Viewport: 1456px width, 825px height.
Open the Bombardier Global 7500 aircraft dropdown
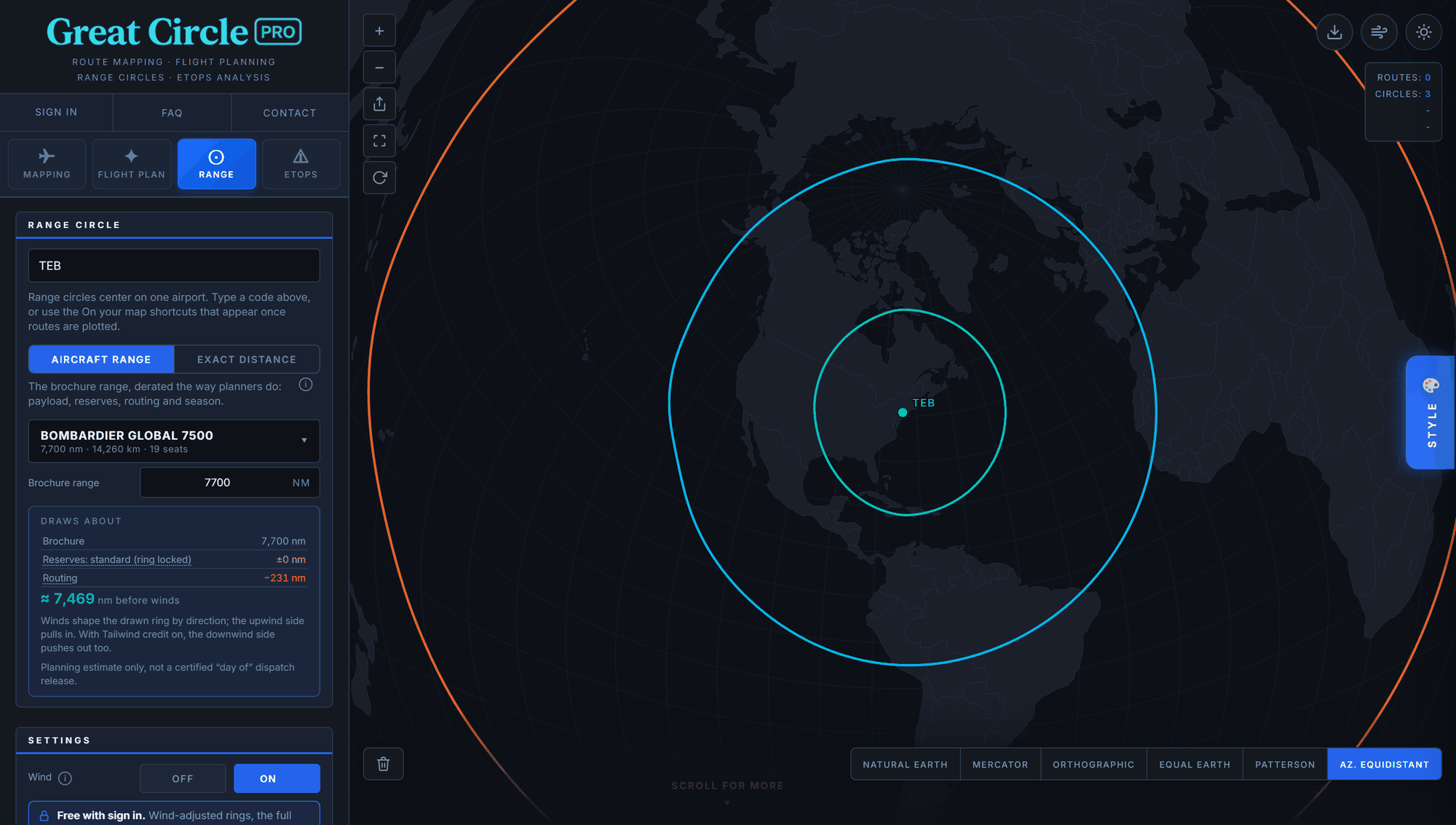tap(174, 441)
